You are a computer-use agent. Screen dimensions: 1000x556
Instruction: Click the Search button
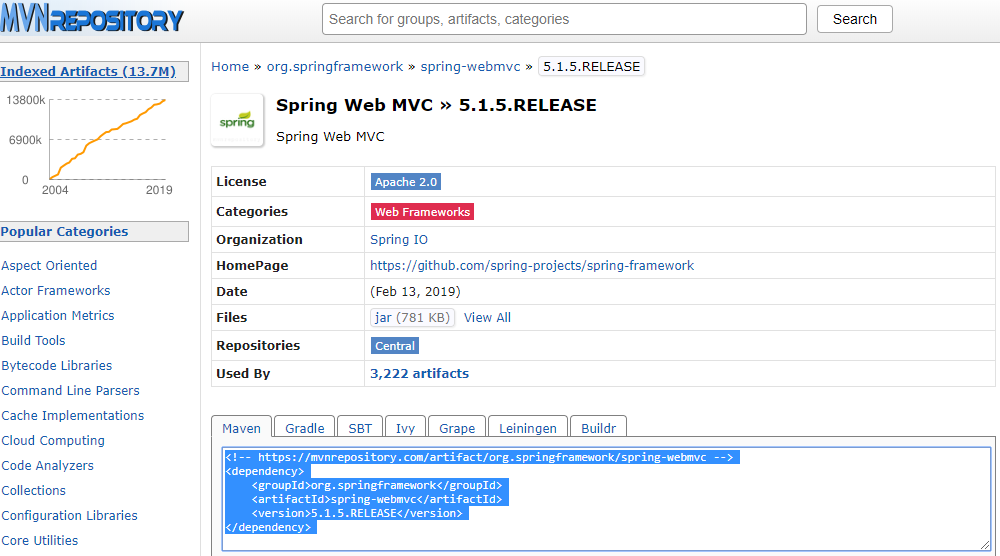[854, 19]
